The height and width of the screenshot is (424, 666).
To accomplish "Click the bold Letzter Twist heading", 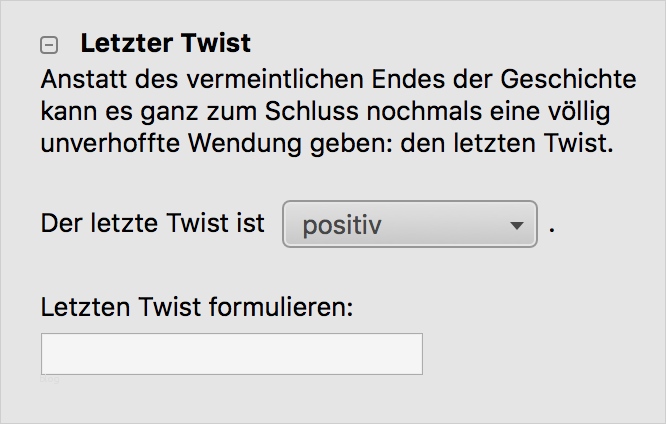I will [x=165, y=44].
